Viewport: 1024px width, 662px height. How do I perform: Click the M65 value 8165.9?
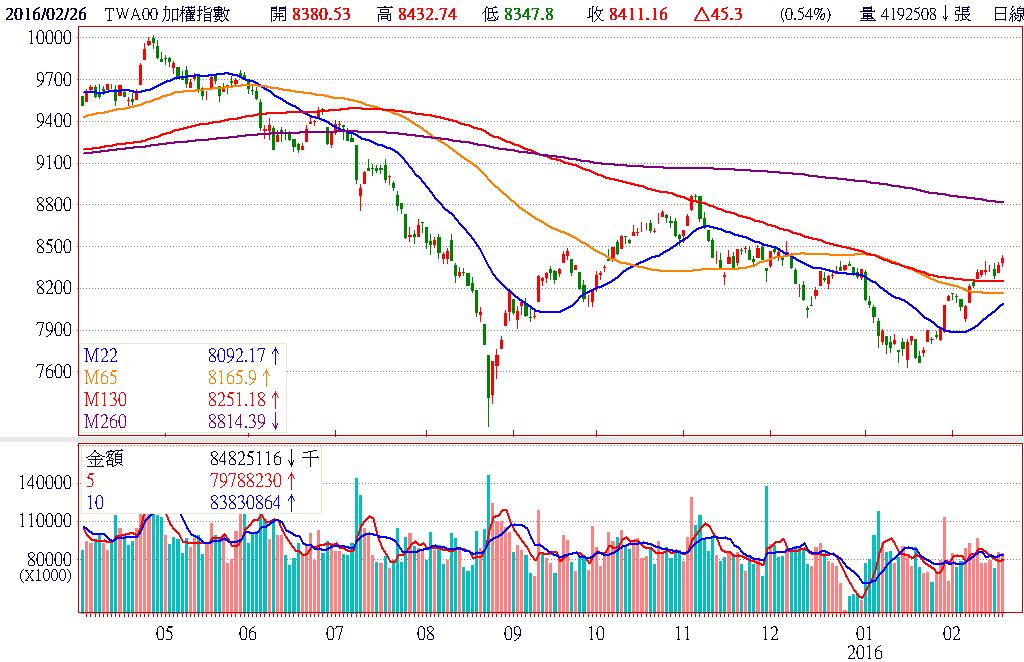(232, 377)
